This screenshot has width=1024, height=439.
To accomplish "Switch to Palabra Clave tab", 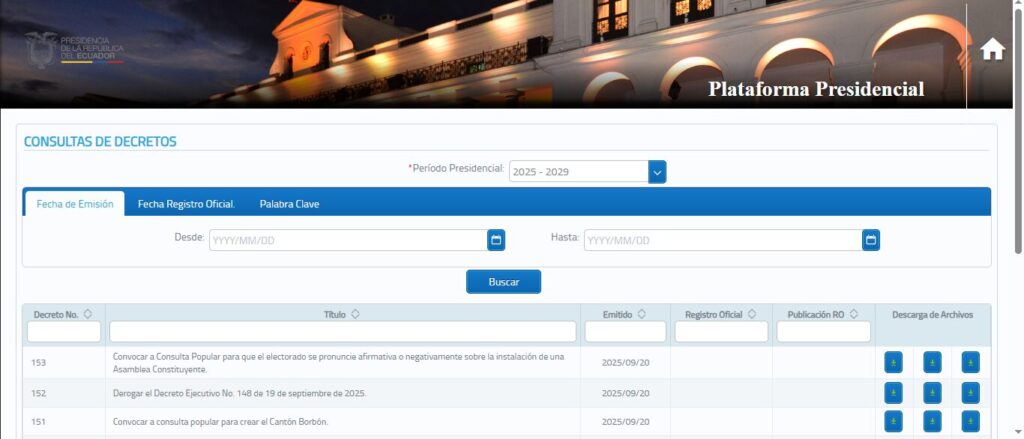I will (x=289, y=204).
